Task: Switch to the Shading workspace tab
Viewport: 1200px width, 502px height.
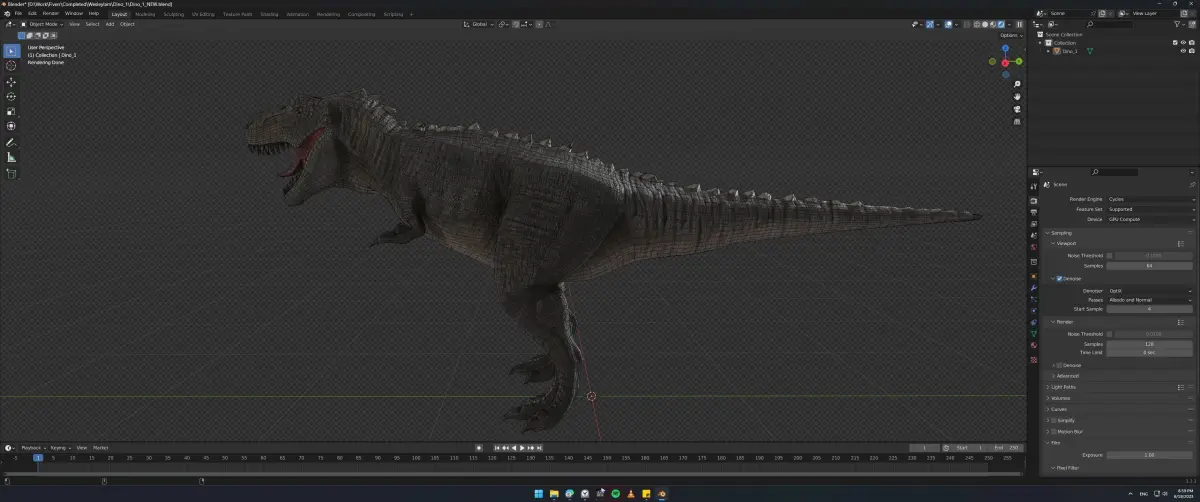Action: click(x=269, y=14)
